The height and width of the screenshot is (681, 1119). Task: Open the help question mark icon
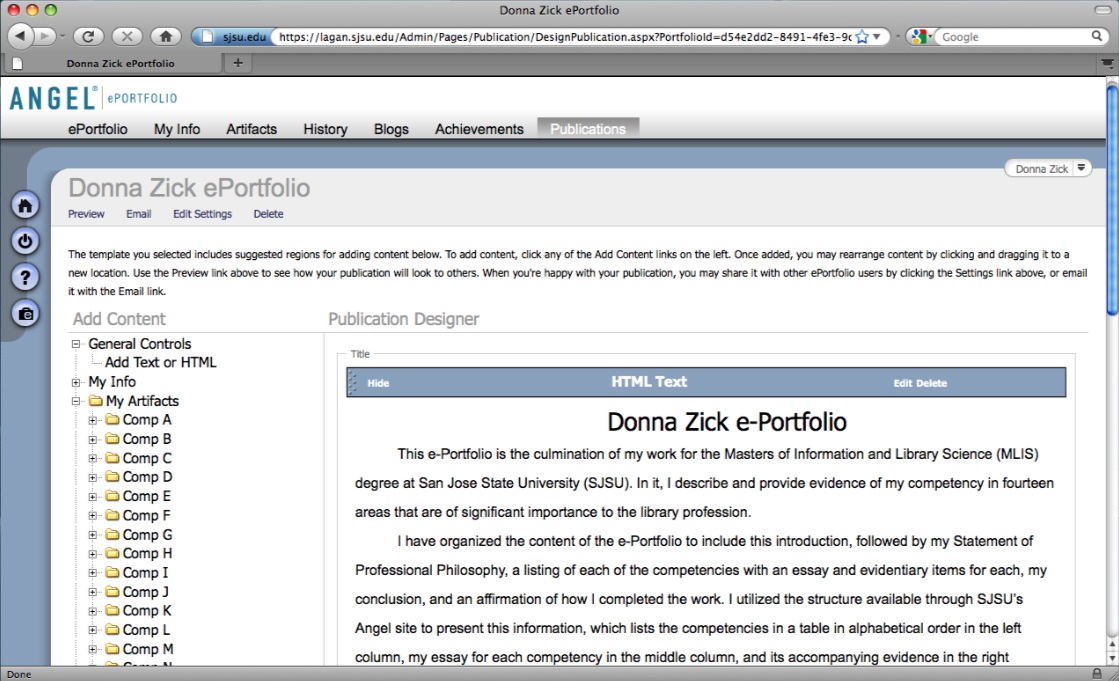click(x=25, y=277)
